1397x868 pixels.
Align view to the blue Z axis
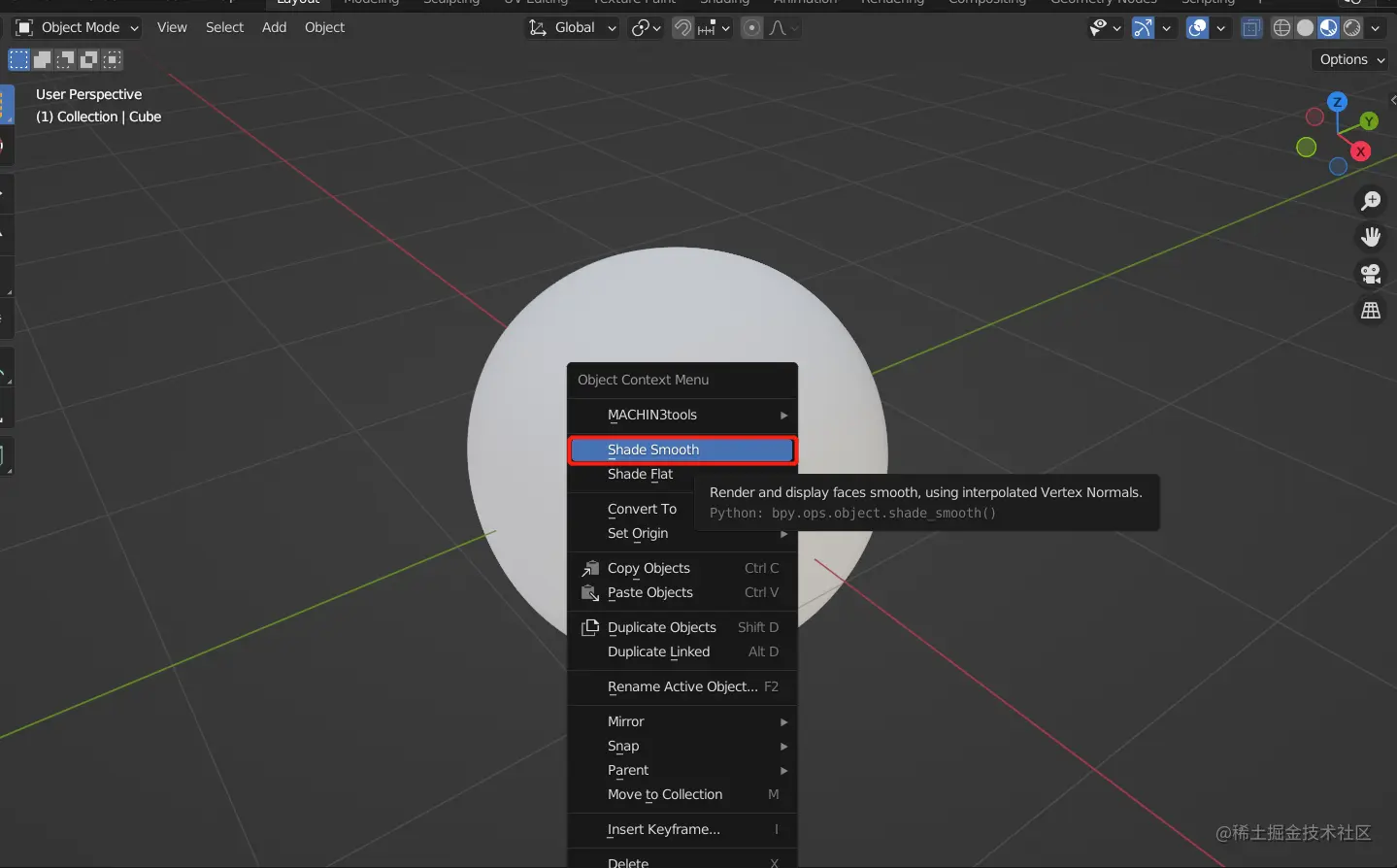(1337, 102)
